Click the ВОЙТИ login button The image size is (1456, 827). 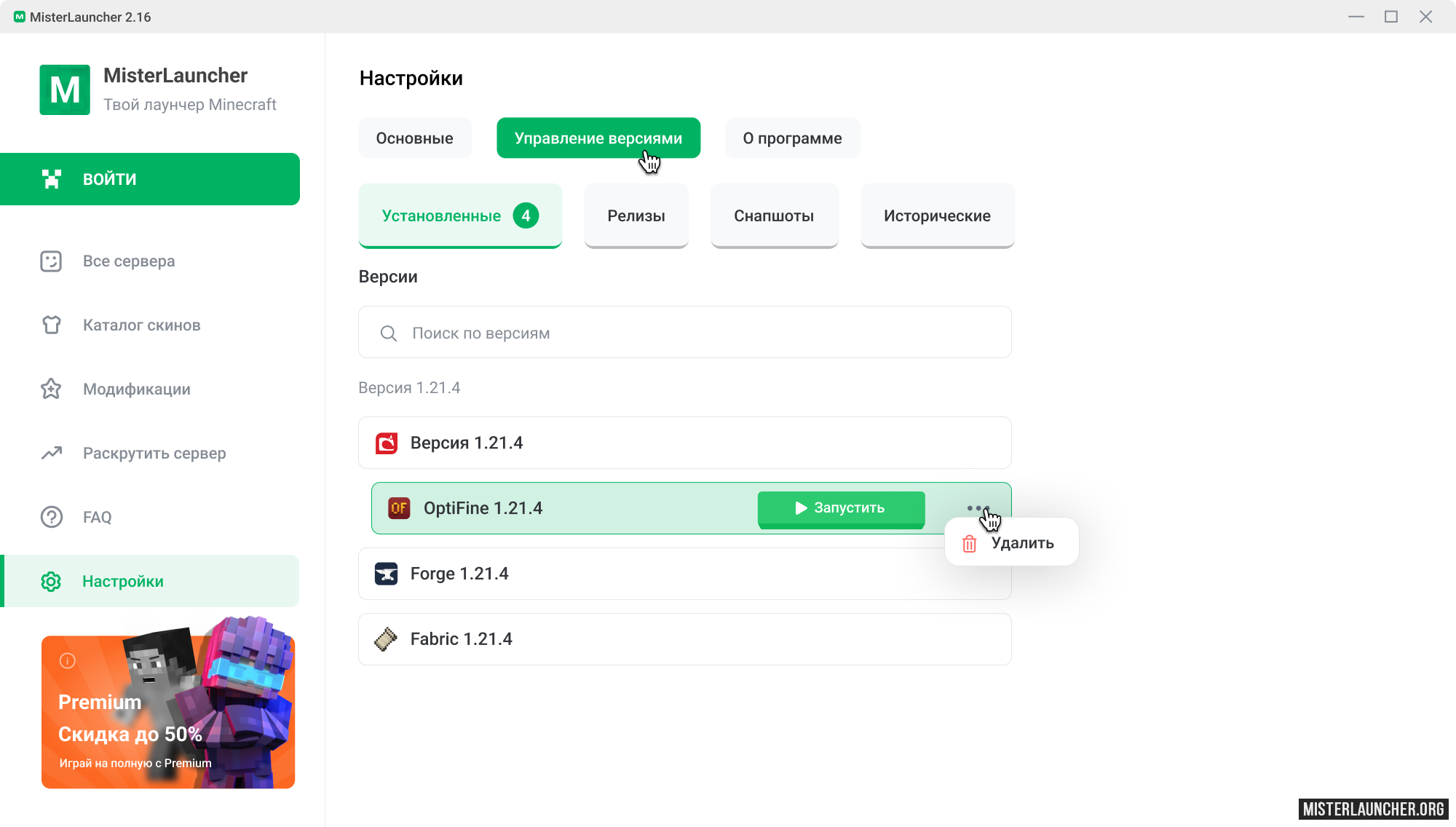click(150, 179)
